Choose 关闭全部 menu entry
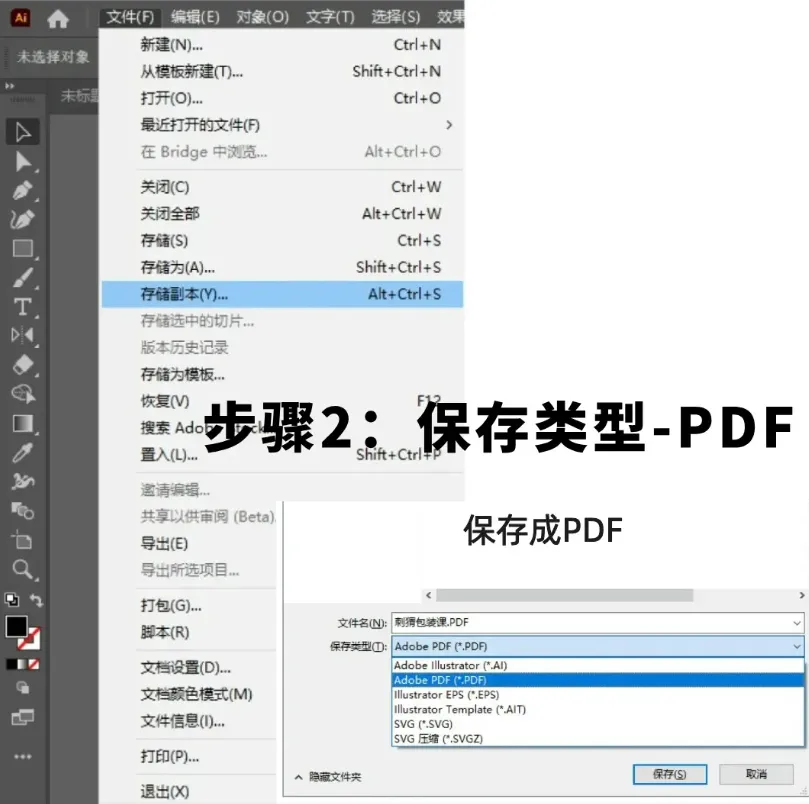This screenshot has height=804, width=809. (x=282, y=214)
